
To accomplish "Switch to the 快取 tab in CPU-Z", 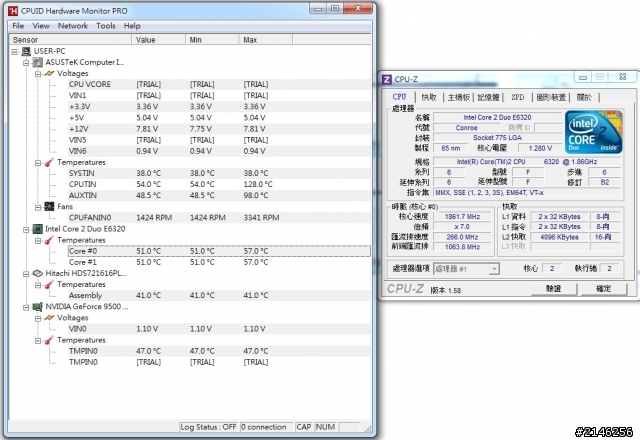I will click(429, 97).
